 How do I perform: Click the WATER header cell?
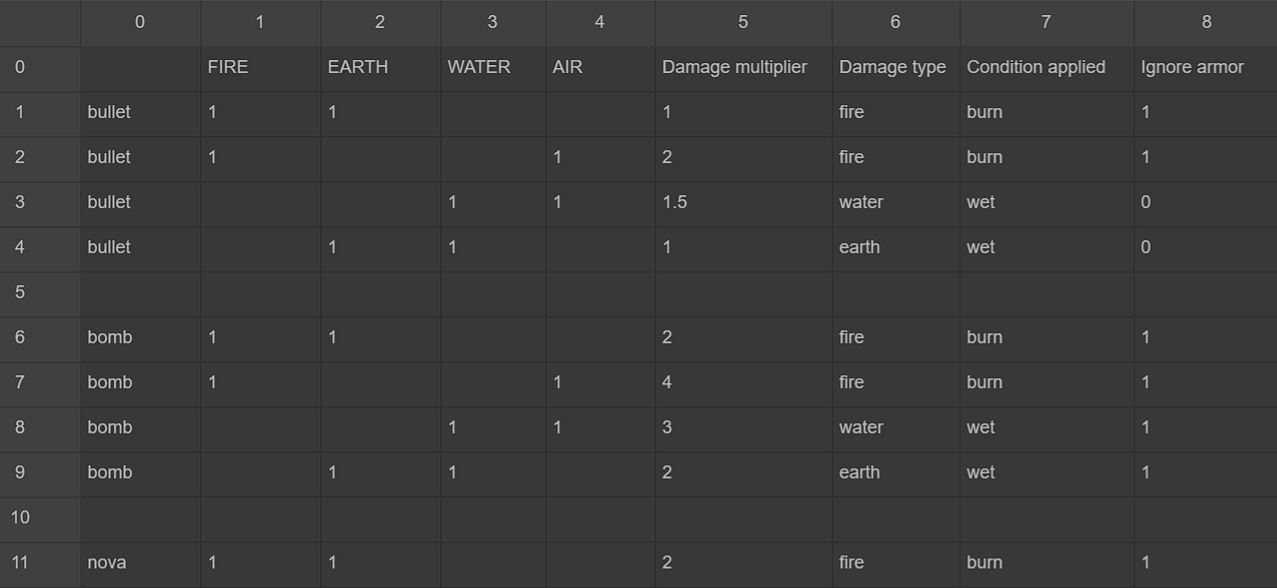pyautogui.click(x=492, y=67)
